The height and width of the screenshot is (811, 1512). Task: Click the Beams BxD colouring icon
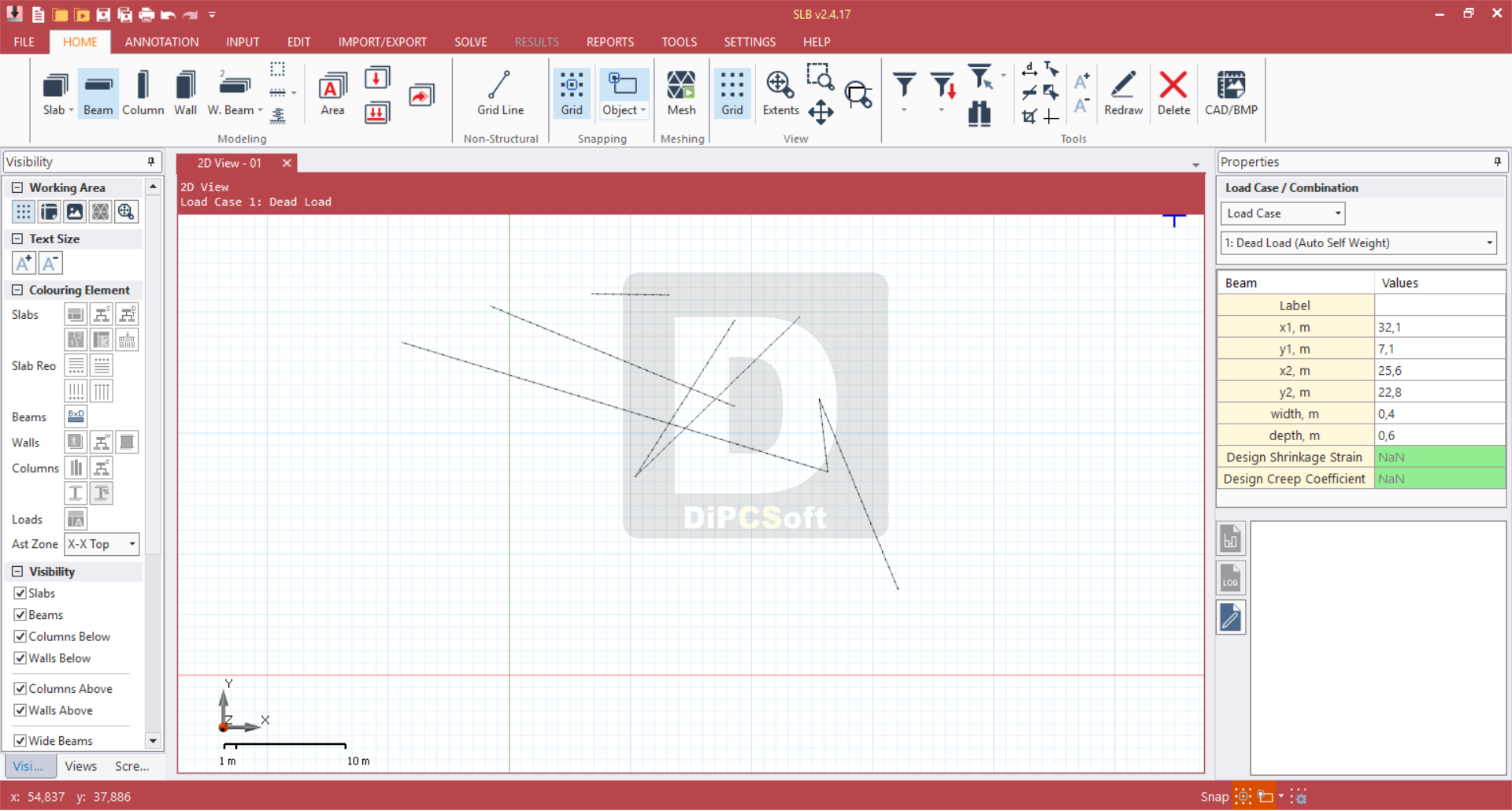[76, 417]
